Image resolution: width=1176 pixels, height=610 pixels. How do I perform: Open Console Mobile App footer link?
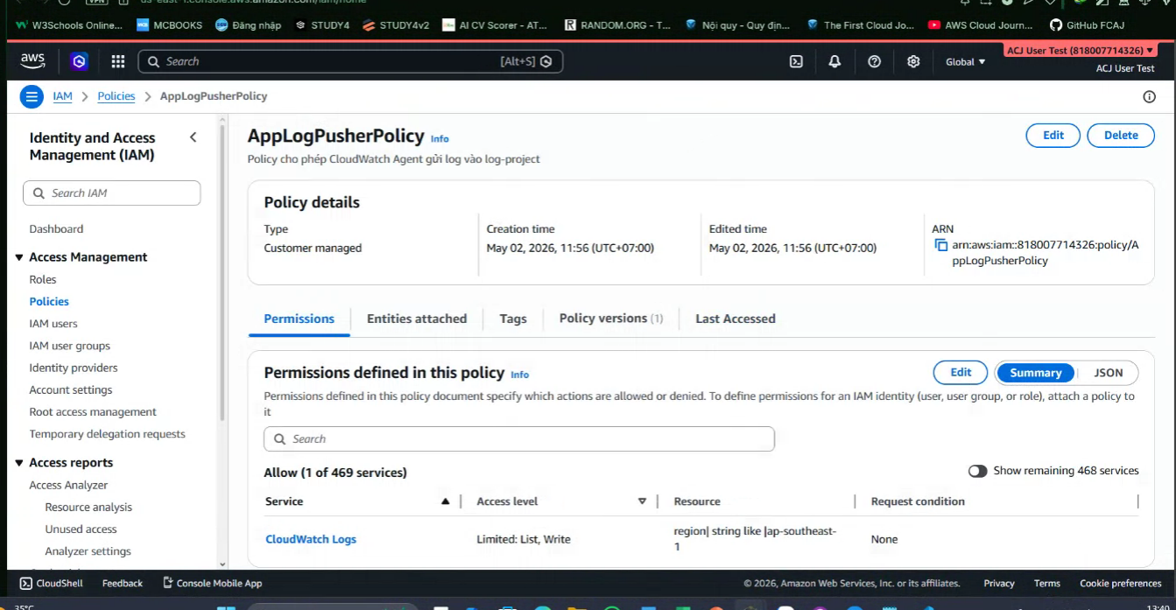tap(212, 583)
